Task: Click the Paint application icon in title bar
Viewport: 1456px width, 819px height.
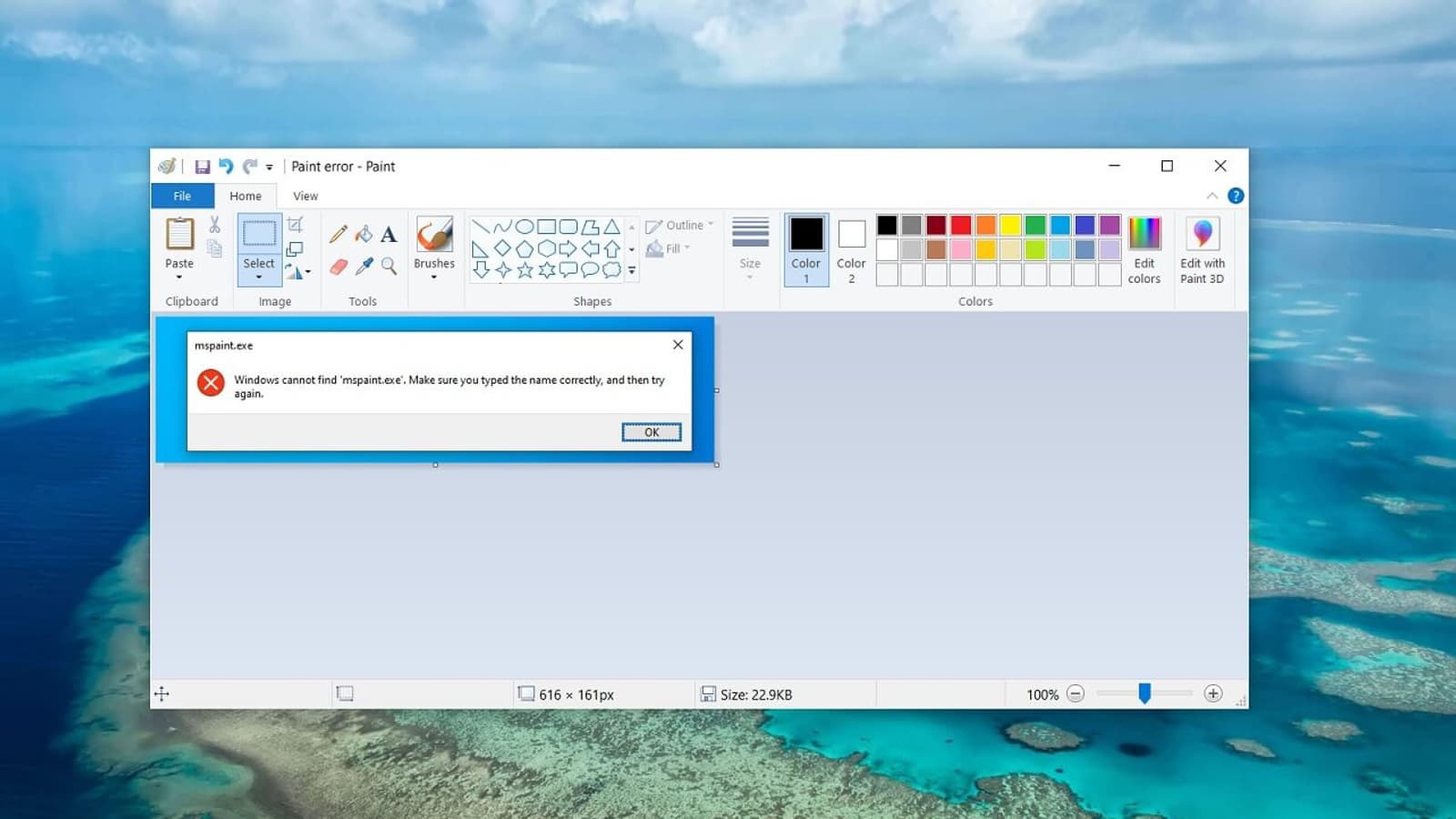Action: 167,166
